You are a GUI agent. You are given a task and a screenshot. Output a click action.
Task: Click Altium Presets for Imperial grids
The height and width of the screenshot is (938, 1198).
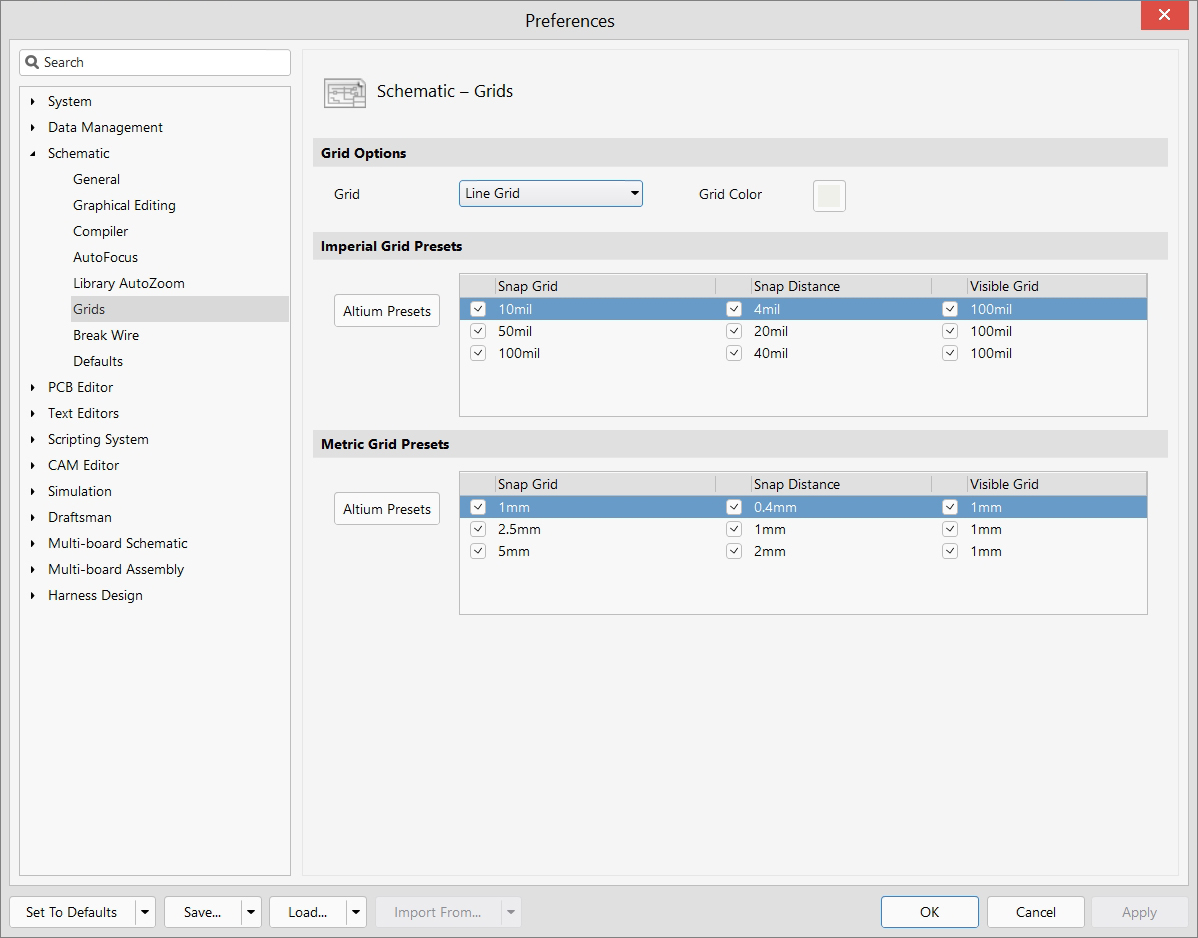click(387, 311)
